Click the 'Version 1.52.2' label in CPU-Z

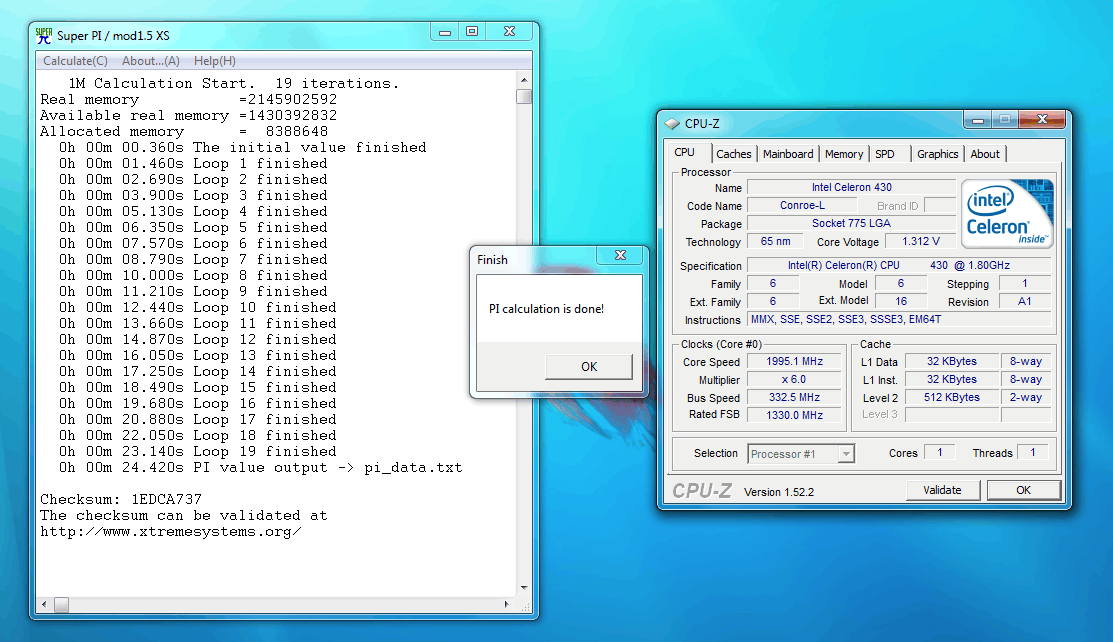tap(779, 491)
